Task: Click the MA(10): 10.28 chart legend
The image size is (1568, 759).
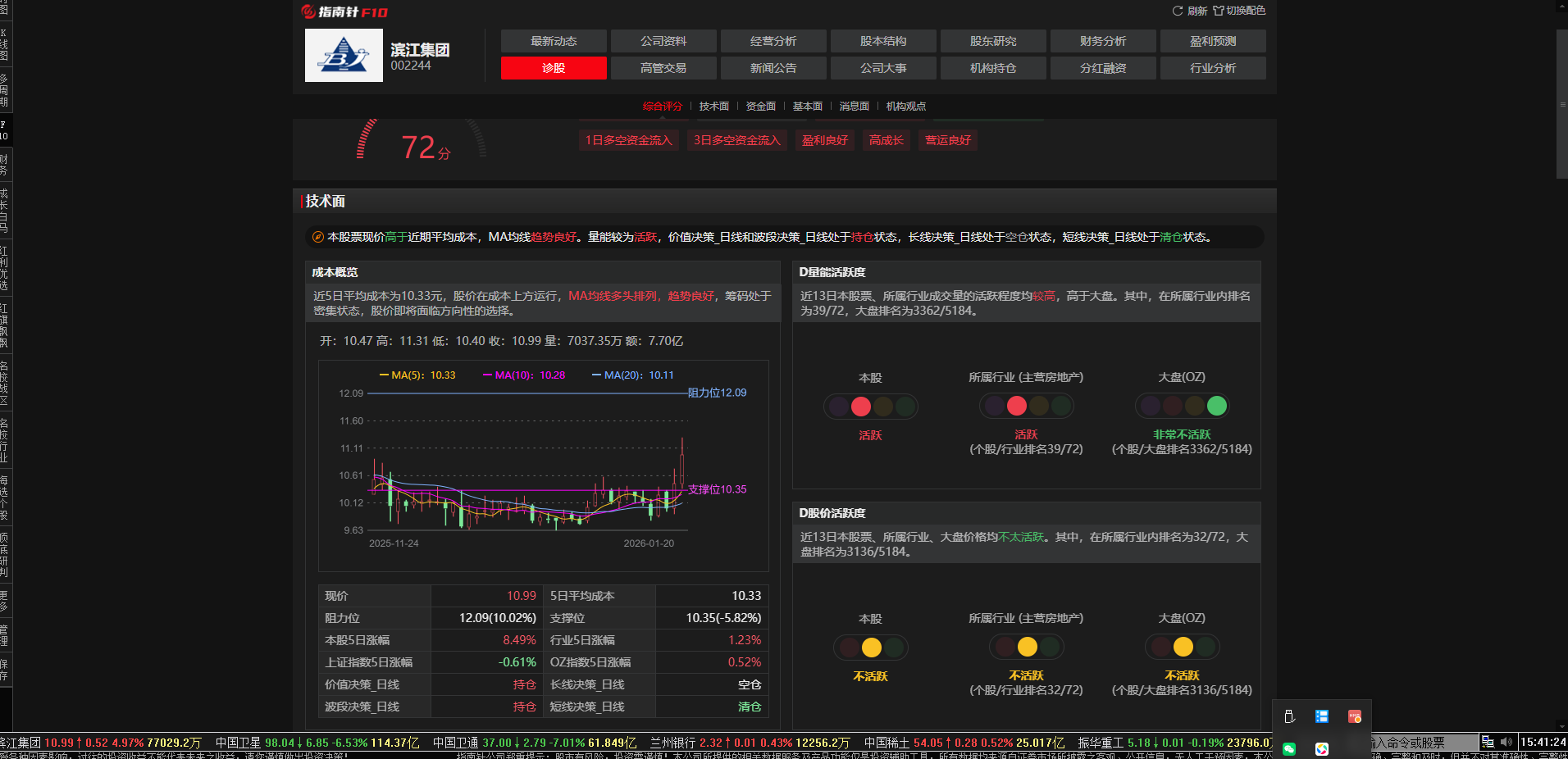Action: (524, 375)
